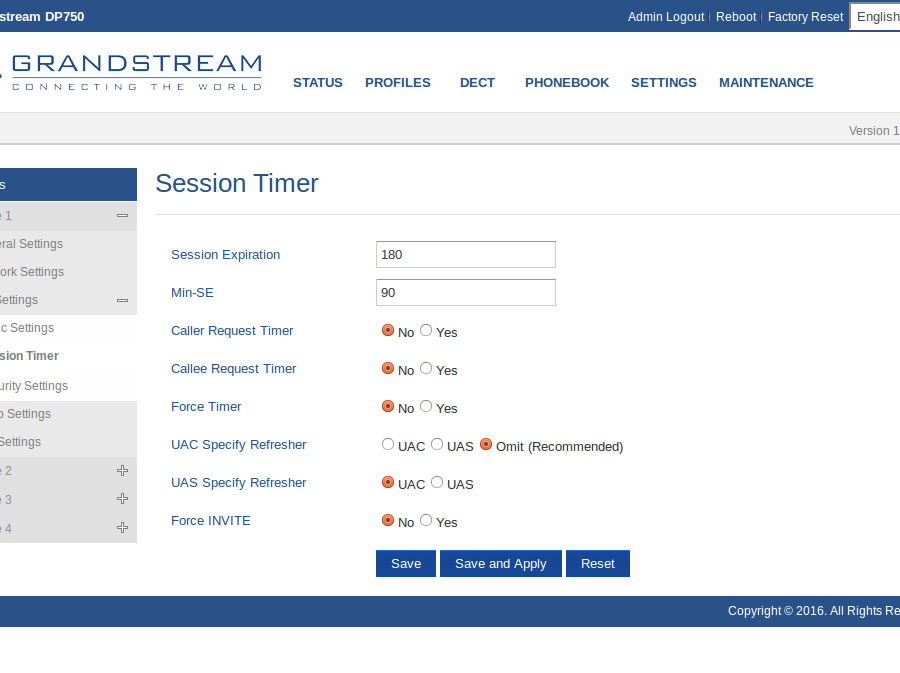Expand the third profile plus icon
The height and width of the screenshot is (673, 900).
[122, 499]
